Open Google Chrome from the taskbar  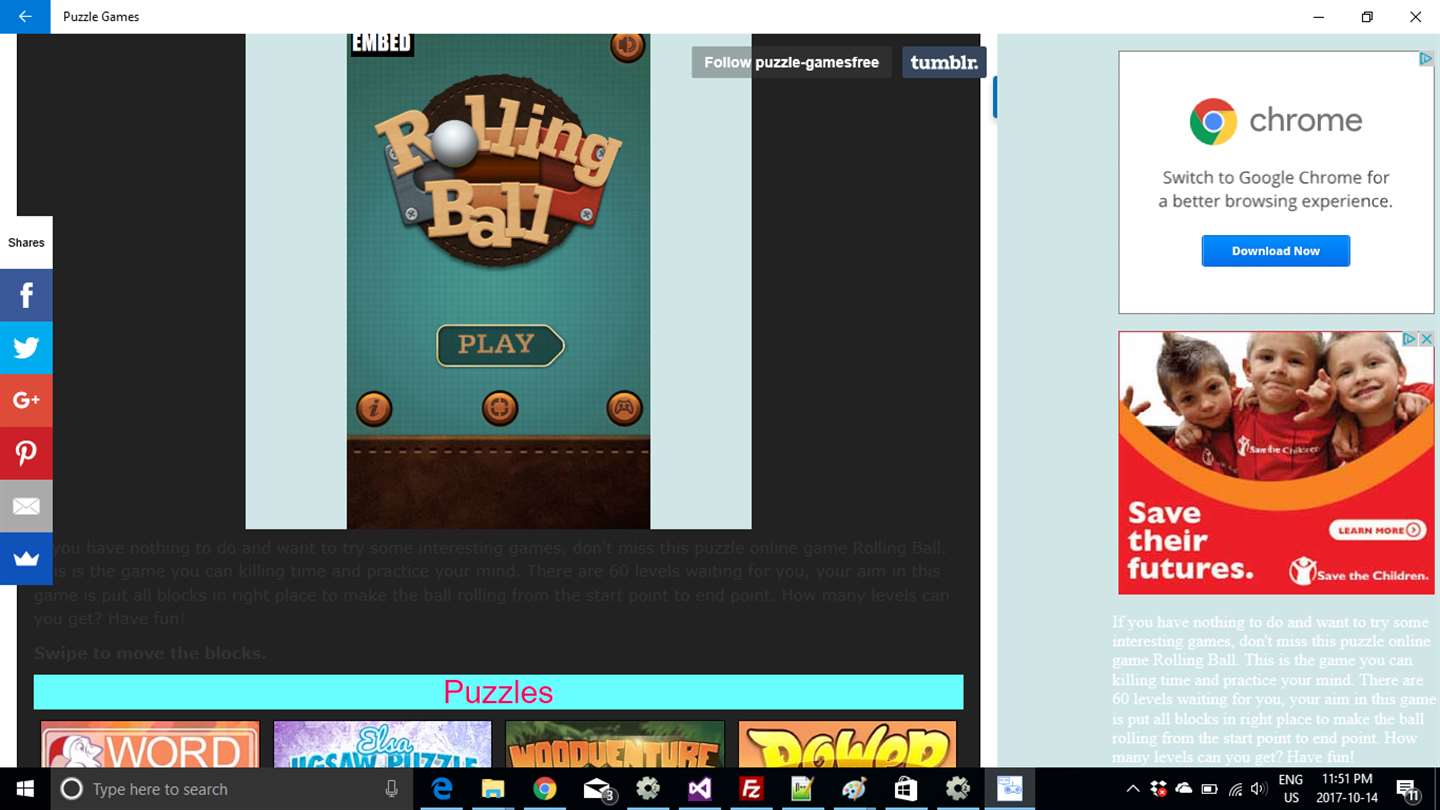tap(544, 789)
